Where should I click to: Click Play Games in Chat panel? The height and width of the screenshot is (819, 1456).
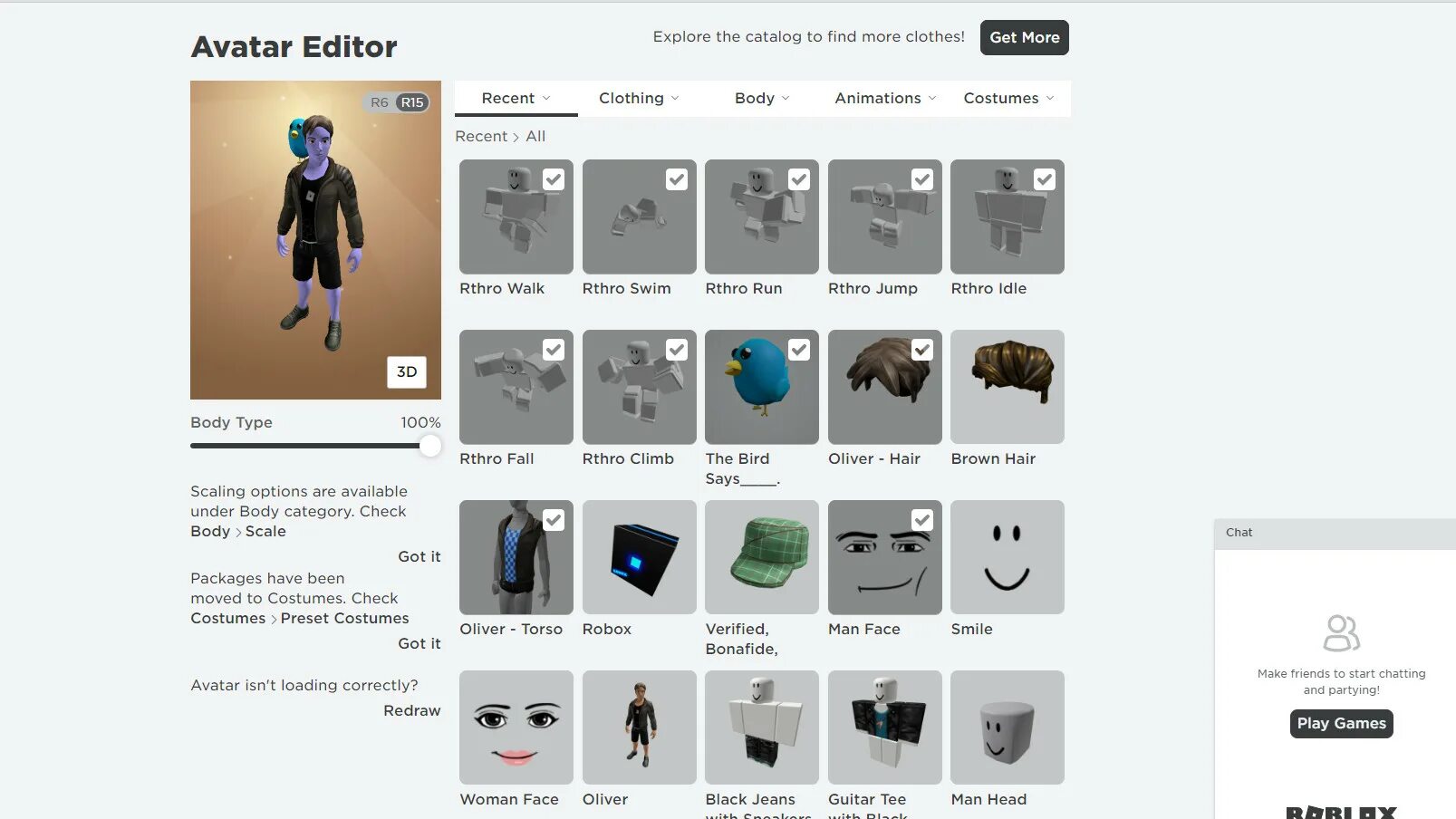pos(1342,723)
